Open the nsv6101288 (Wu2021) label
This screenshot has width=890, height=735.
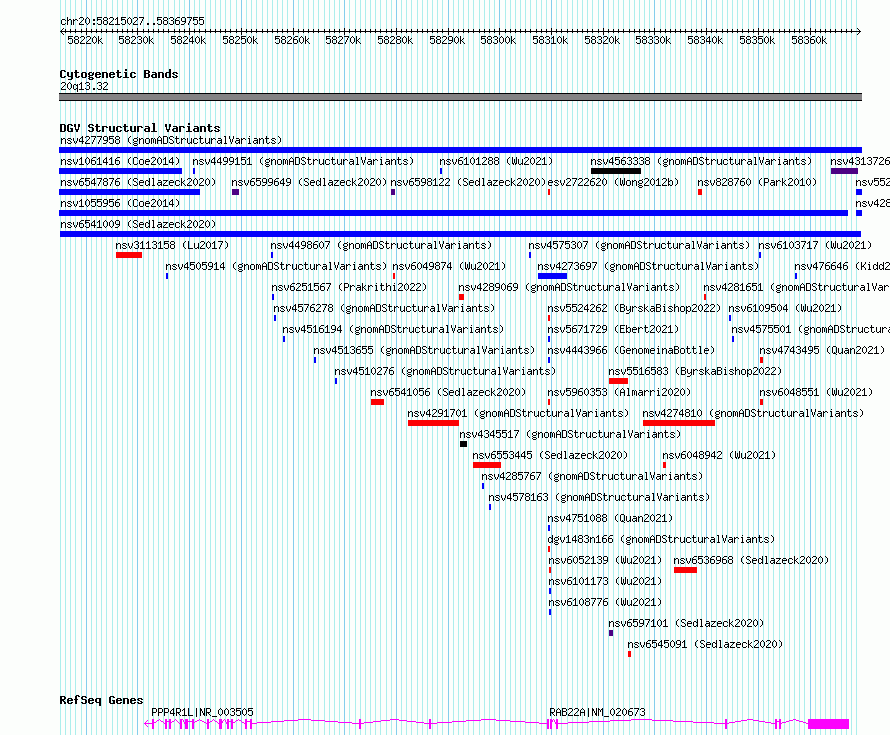pyautogui.click(x=496, y=161)
